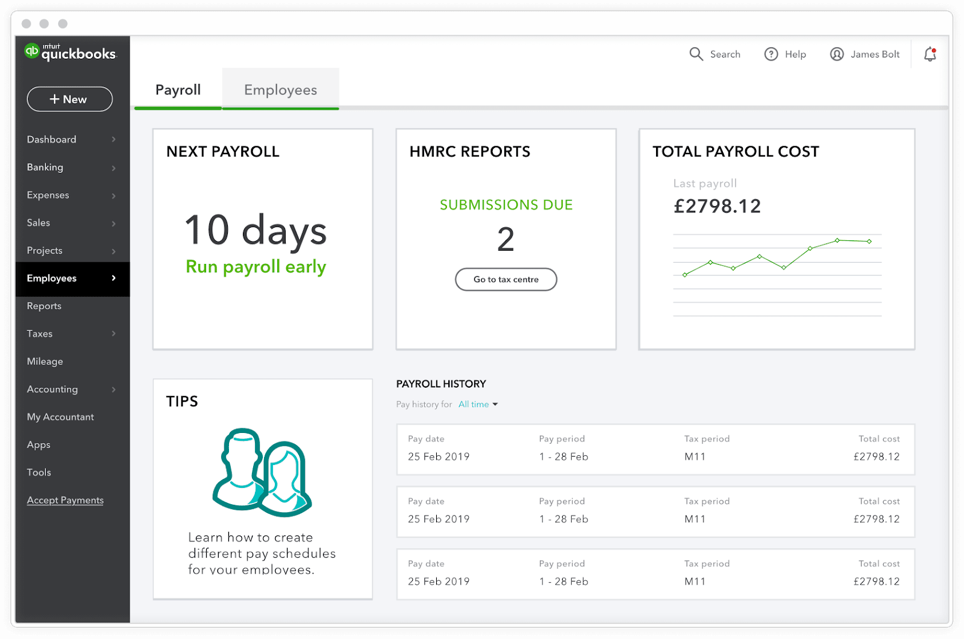Switch to the Employees tab

tap(280, 90)
